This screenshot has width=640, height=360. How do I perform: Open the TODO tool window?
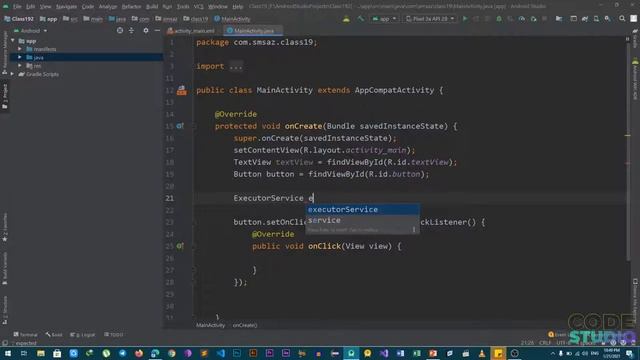pos(113,335)
